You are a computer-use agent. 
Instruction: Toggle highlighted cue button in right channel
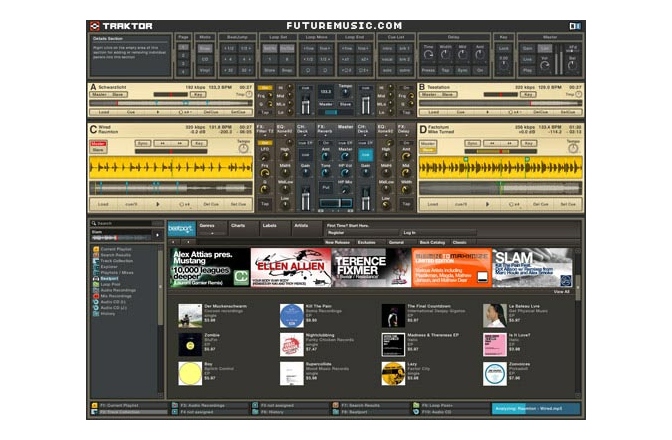click(365, 155)
